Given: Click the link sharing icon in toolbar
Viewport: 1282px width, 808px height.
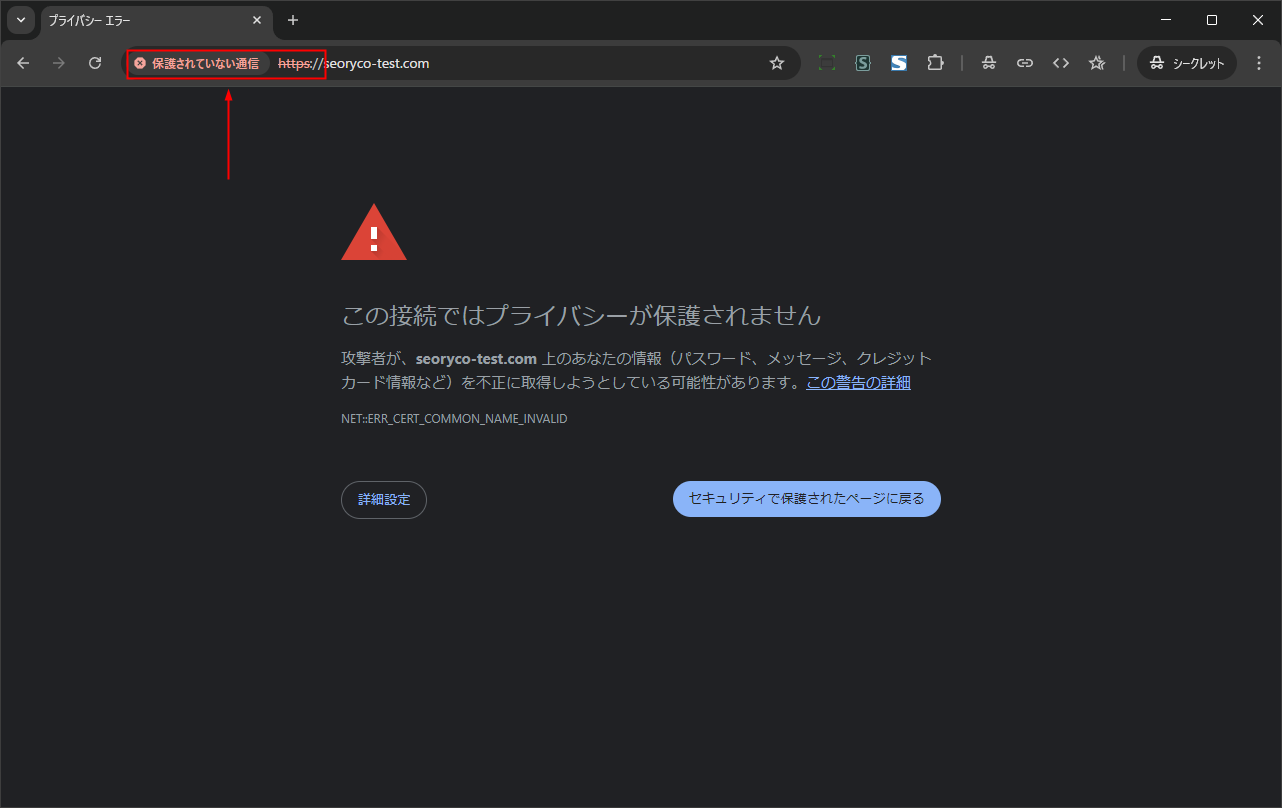Looking at the screenshot, I should [x=1025, y=62].
